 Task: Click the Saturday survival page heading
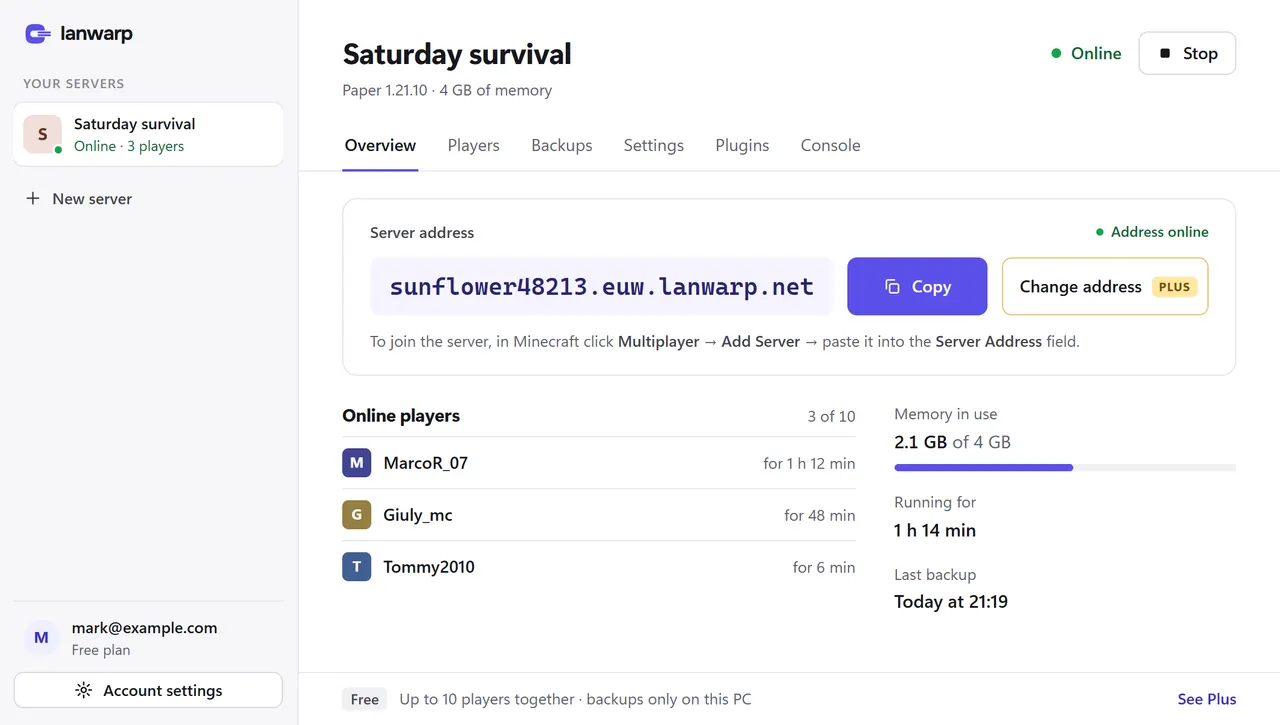(457, 54)
